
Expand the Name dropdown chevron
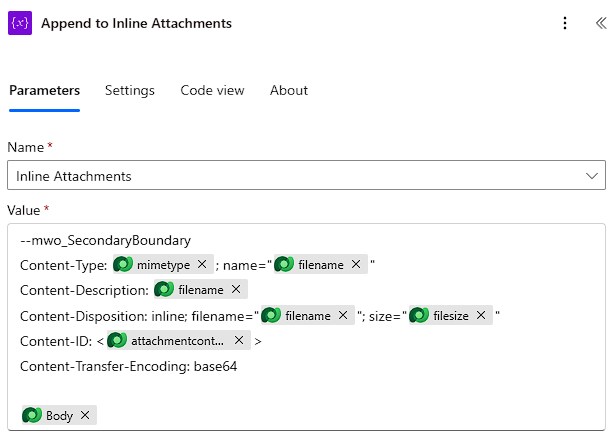pos(592,176)
